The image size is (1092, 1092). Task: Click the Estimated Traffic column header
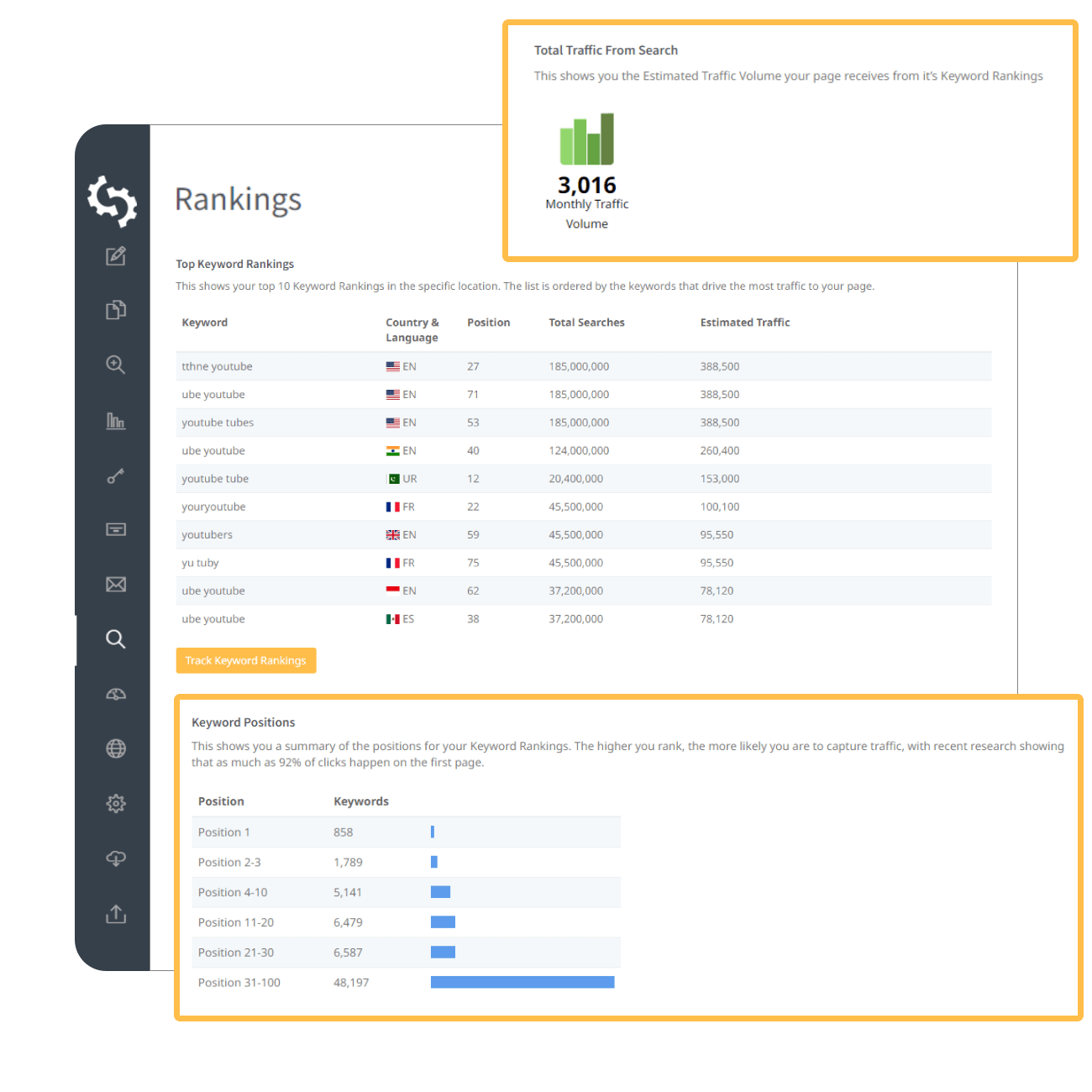click(744, 322)
